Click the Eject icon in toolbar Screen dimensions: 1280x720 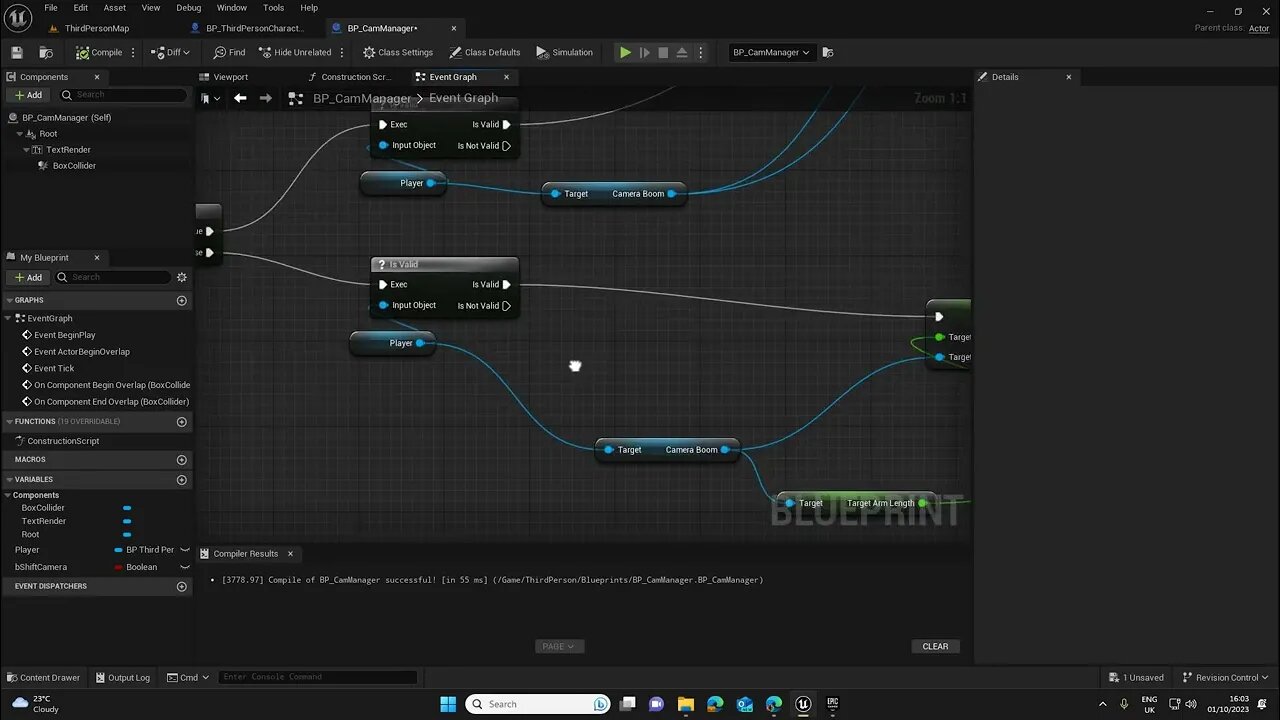[x=682, y=52]
